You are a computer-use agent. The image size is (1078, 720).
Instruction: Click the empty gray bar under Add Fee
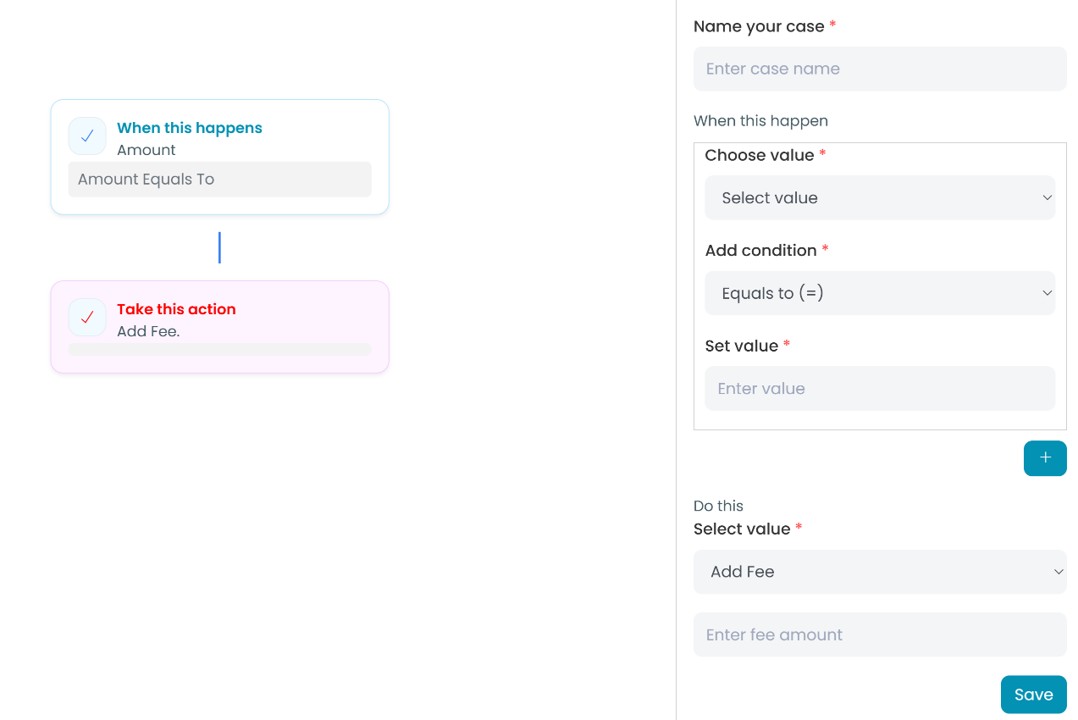click(219, 349)
